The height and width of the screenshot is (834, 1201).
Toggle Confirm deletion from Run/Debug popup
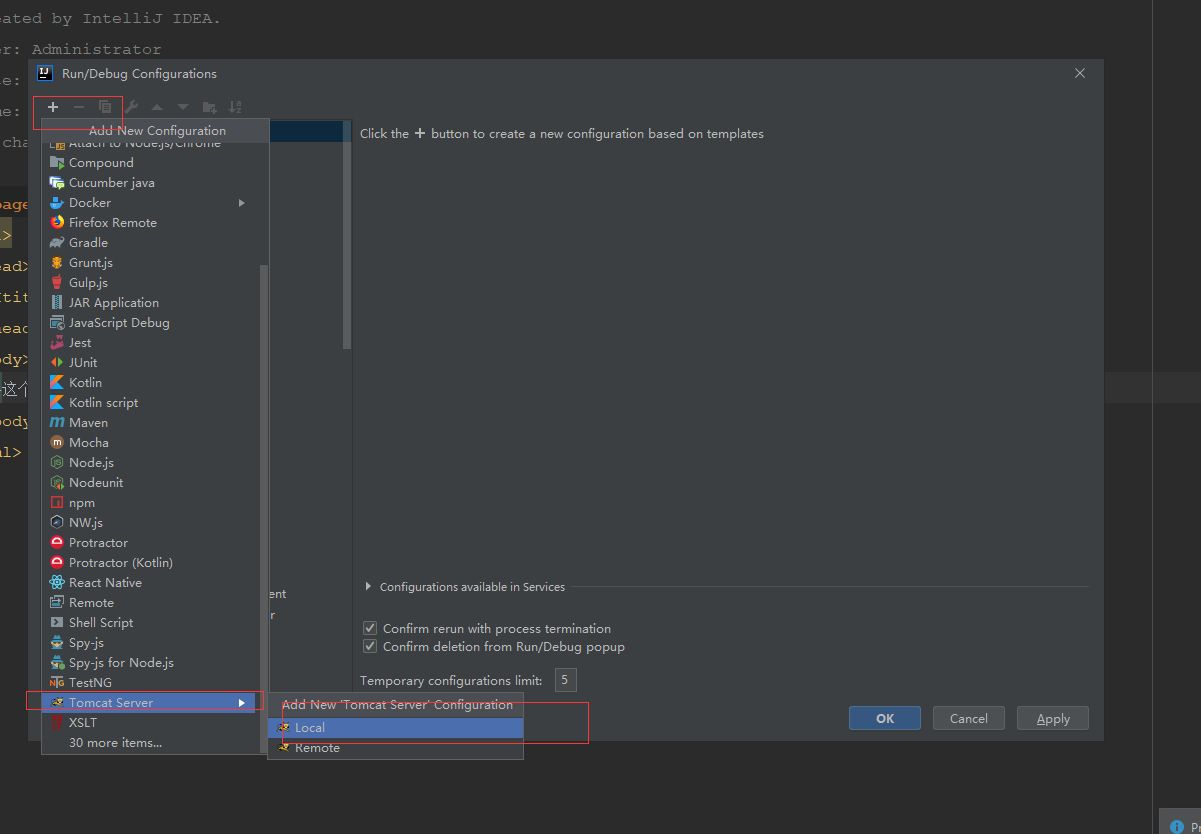(371, 646)
